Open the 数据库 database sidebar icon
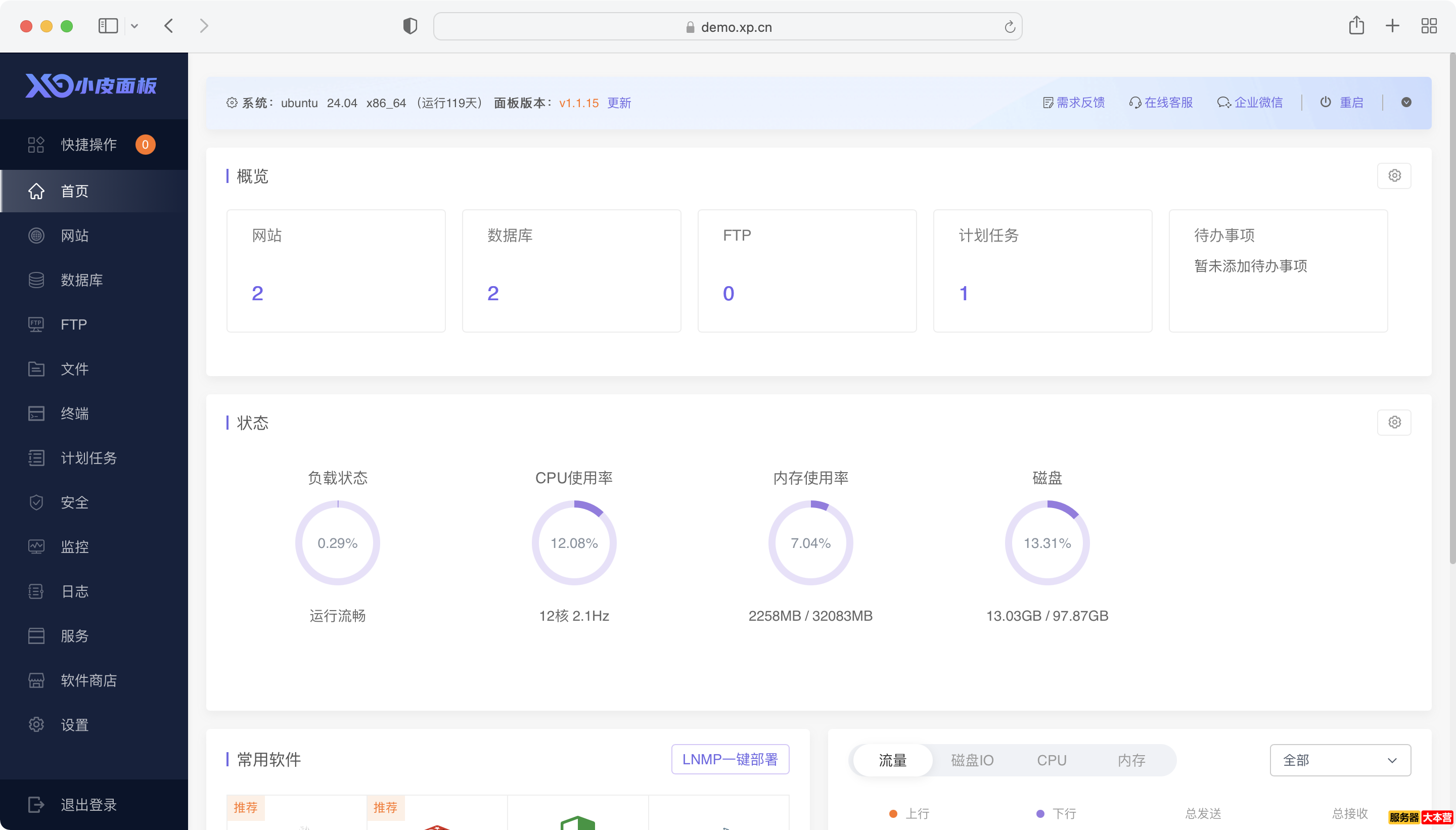1456x830 pixels. [x=36, y=280]
